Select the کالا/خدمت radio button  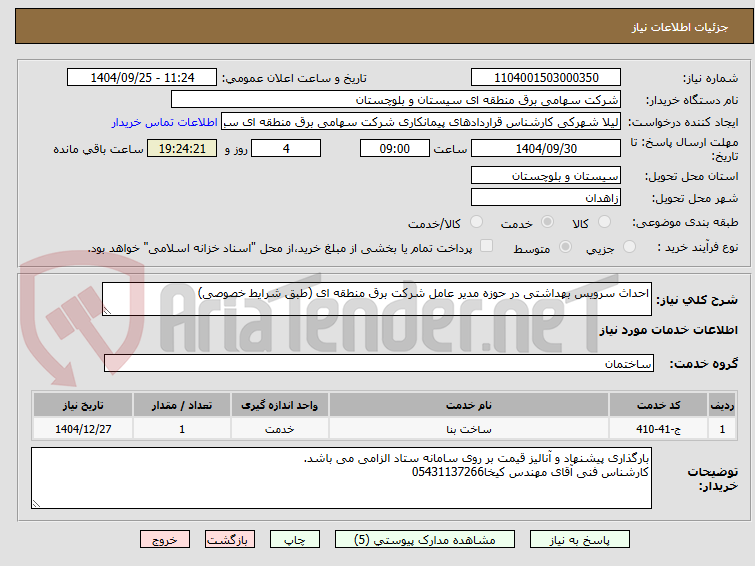pos(476,222)
